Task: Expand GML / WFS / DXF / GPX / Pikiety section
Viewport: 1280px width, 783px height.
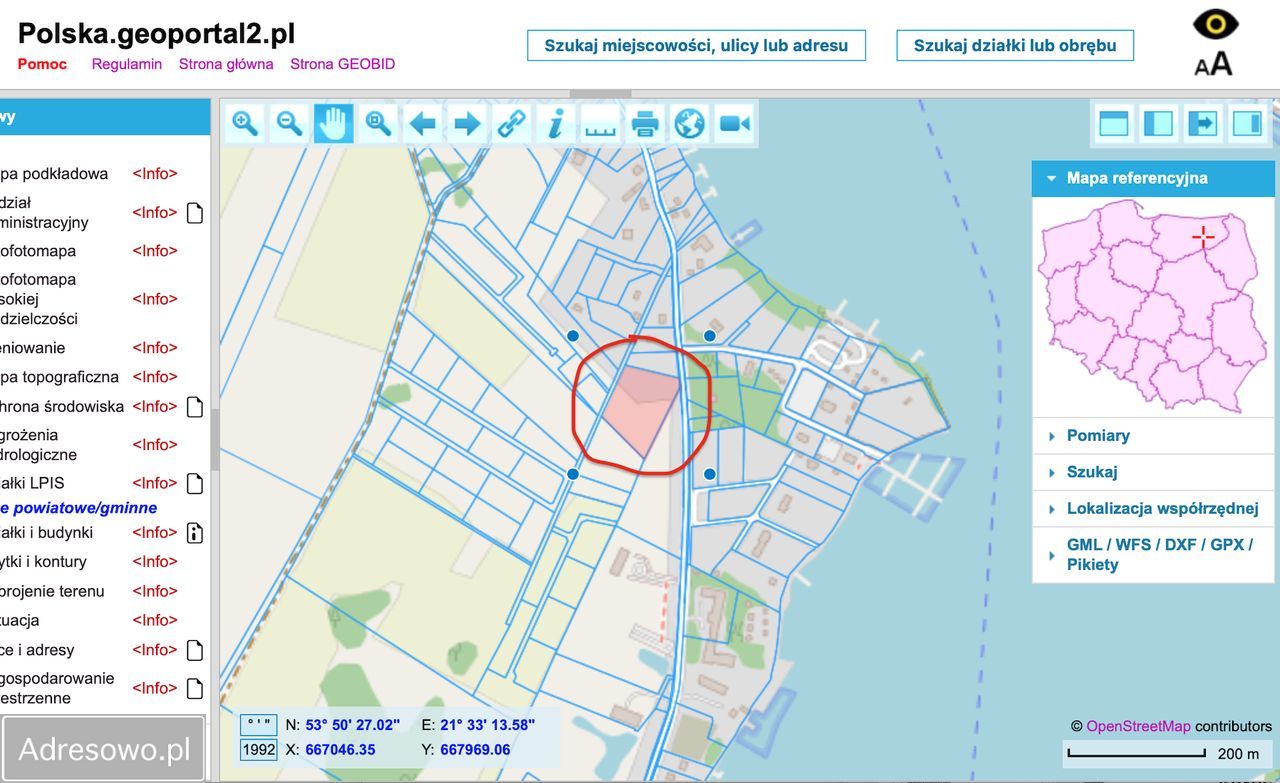Action: pyautogui.click(x=1153, y=555)
